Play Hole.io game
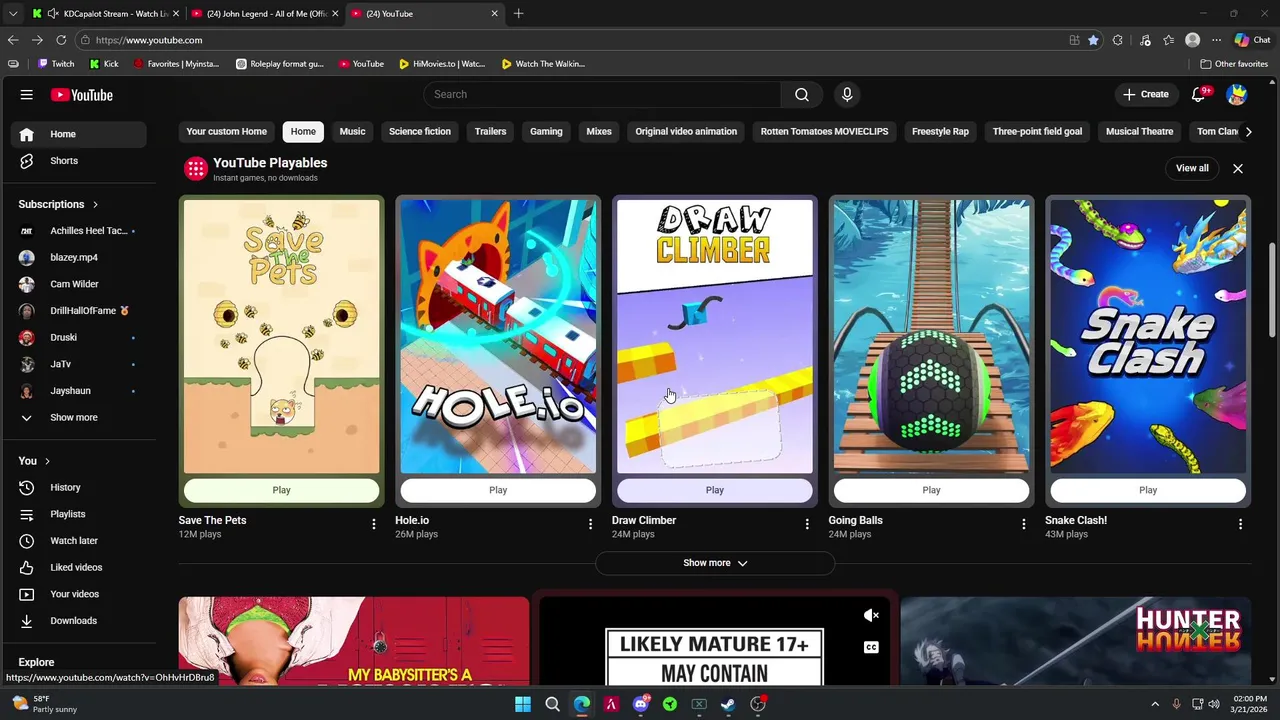The image size is (1280, 720). [498, 490]
